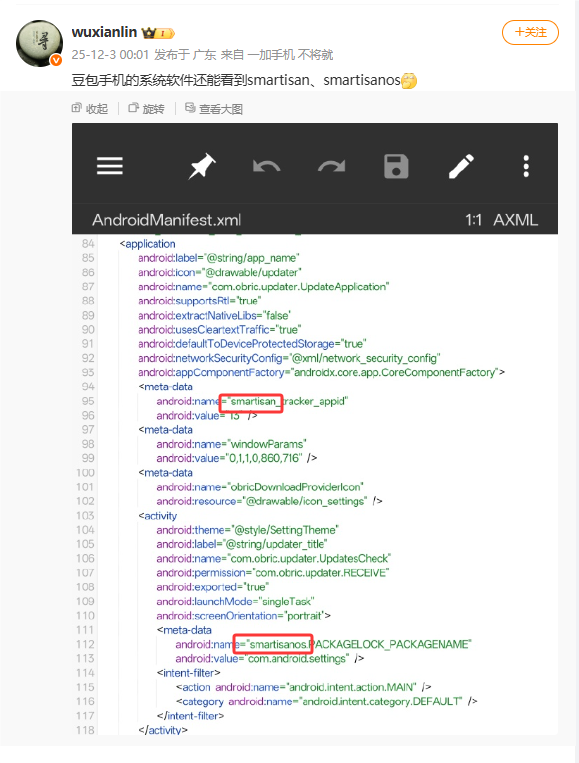
Task: Open the three-dot overflow menu
Action: coord(526,166)
